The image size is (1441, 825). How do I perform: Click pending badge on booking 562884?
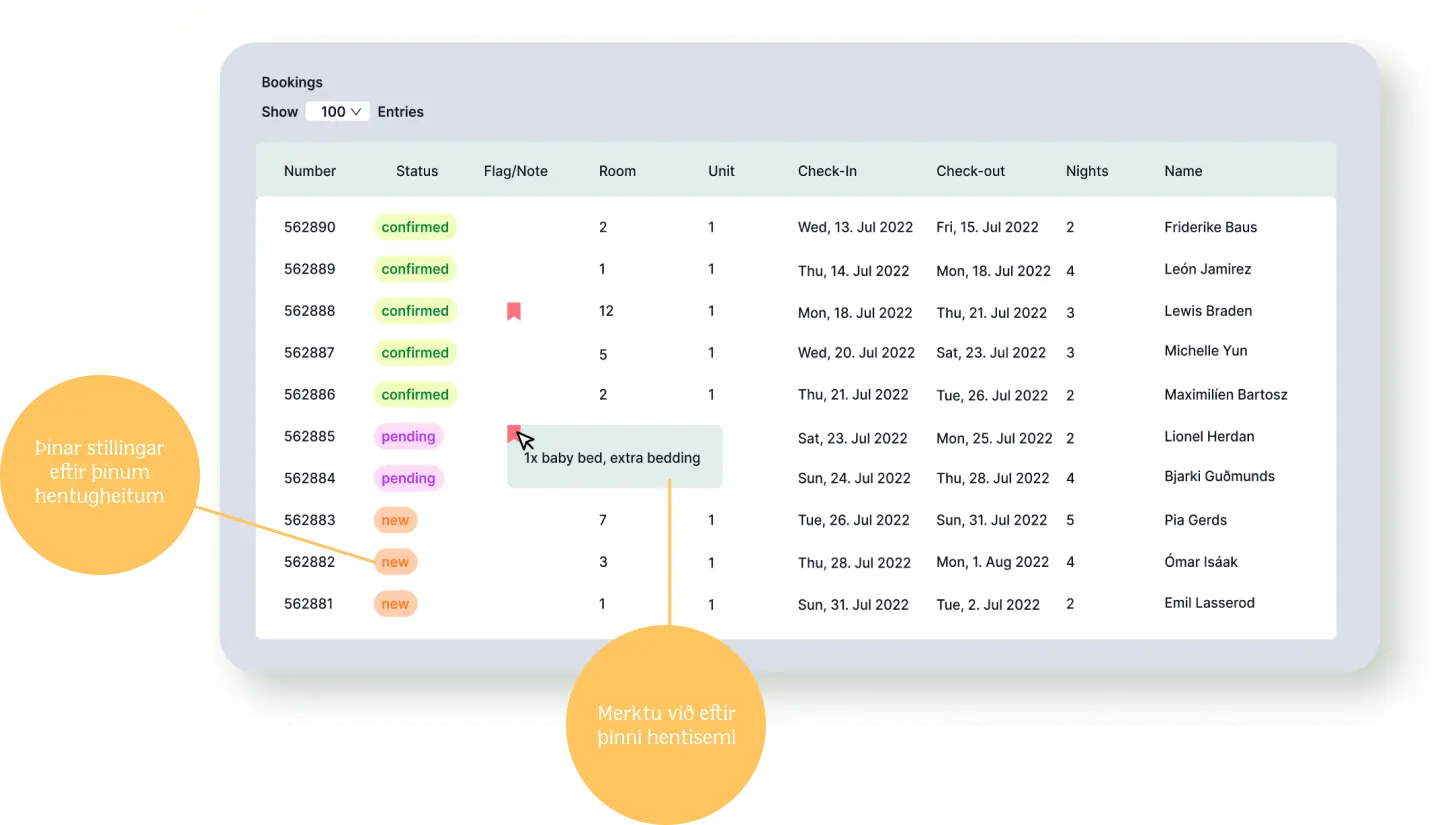408,478
